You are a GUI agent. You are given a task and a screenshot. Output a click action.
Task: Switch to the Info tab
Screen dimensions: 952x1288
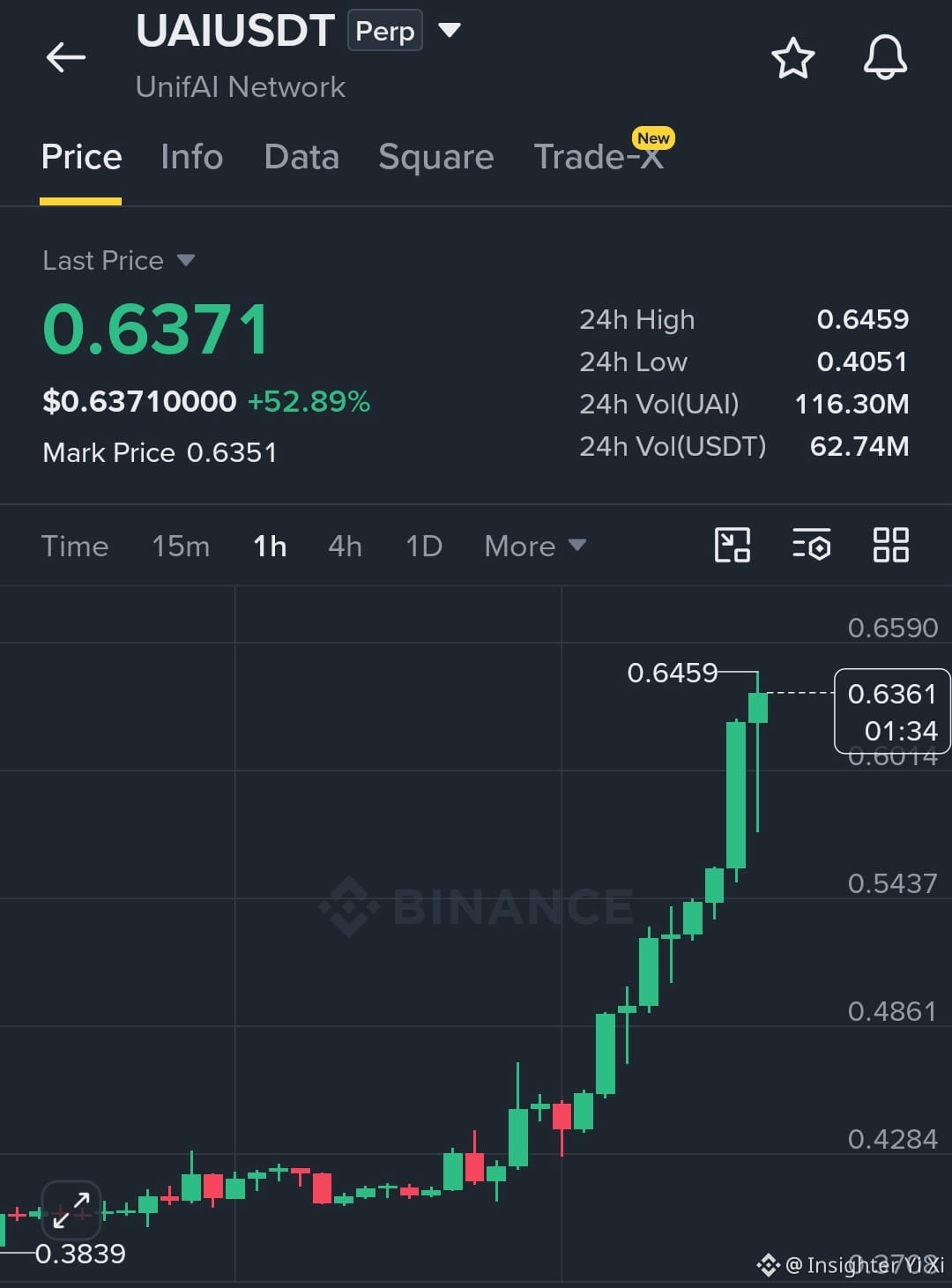192,157
